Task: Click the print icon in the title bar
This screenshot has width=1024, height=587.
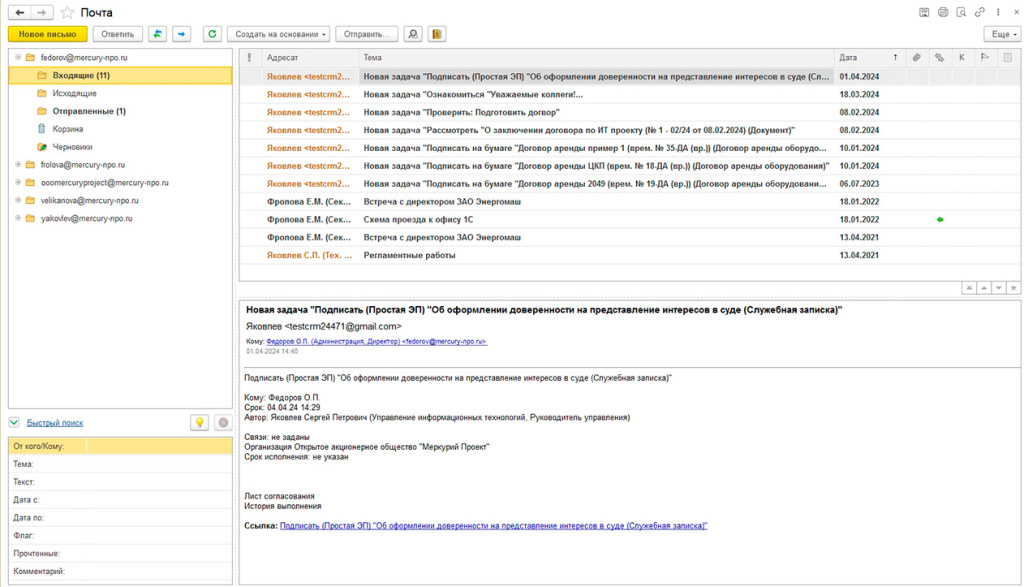Action: (942, 12)
